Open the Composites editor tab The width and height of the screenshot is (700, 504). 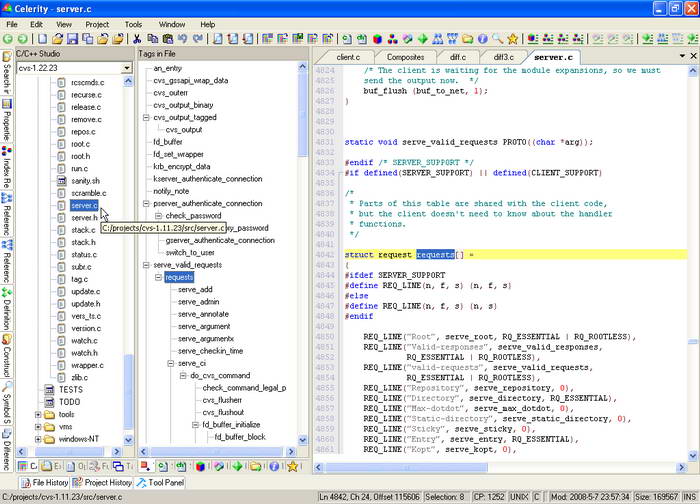[405, 57]
